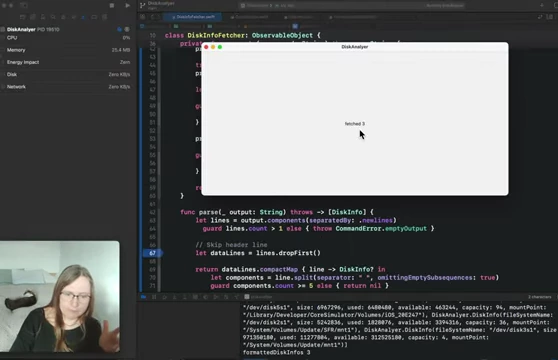Switch to the fourth editor tab
This screenshot has width=558, height=360.
click(x=353, y=17)
